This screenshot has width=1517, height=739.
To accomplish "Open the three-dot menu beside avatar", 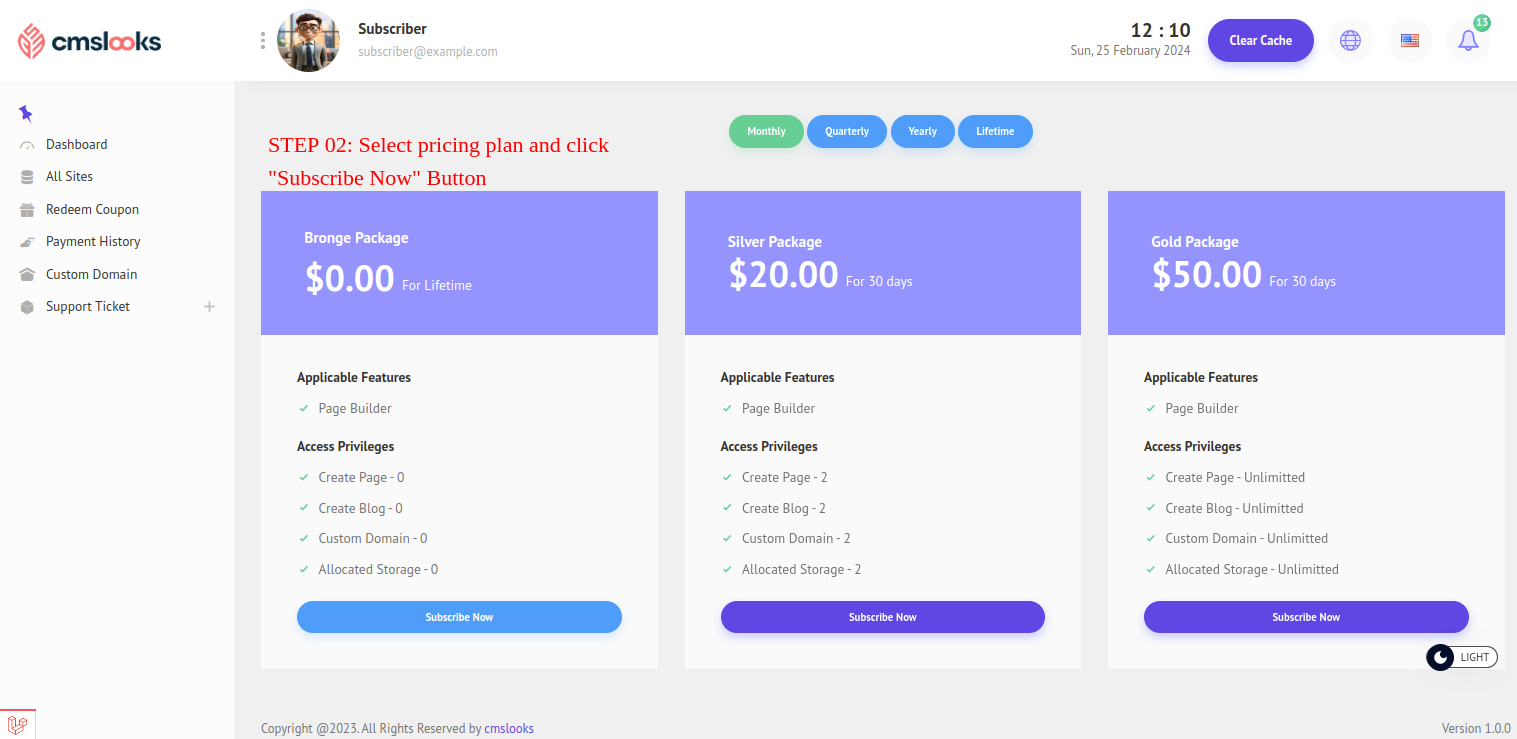I will (x=263, y=41).
